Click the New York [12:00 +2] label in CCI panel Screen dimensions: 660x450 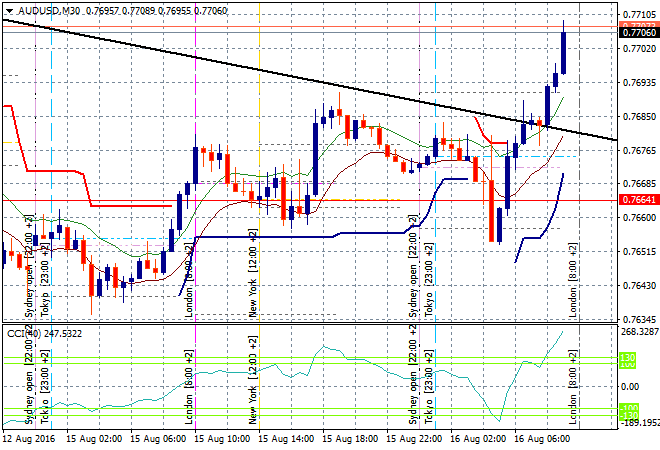[x=253, y=380]
